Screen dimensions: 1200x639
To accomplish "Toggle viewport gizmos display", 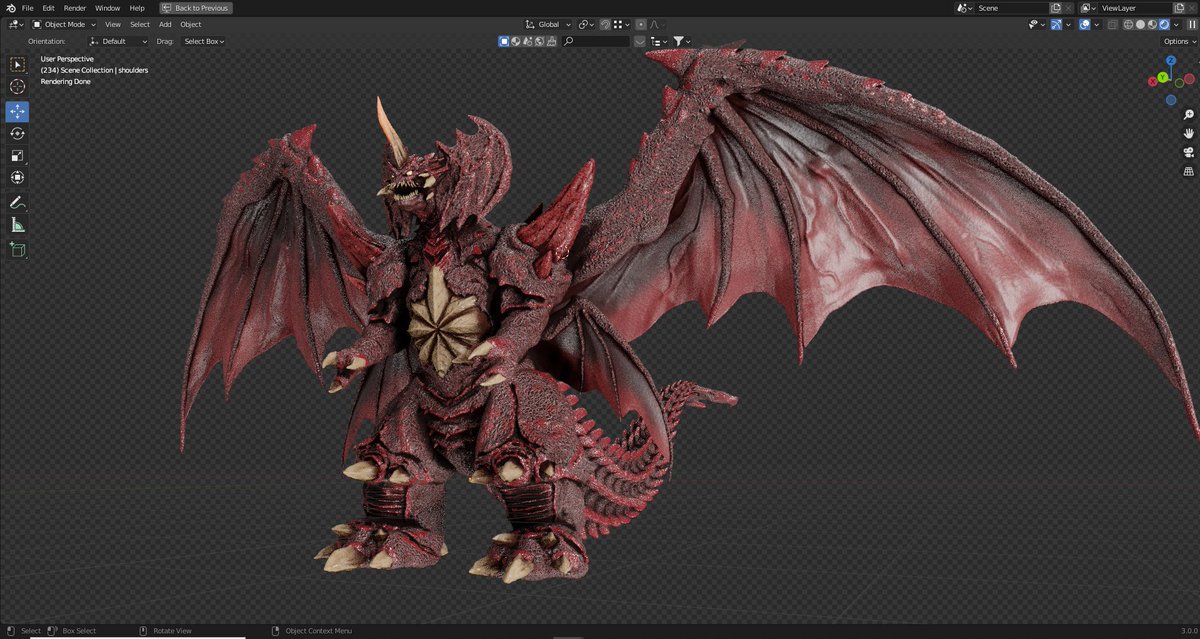I will click(1056, 24).
